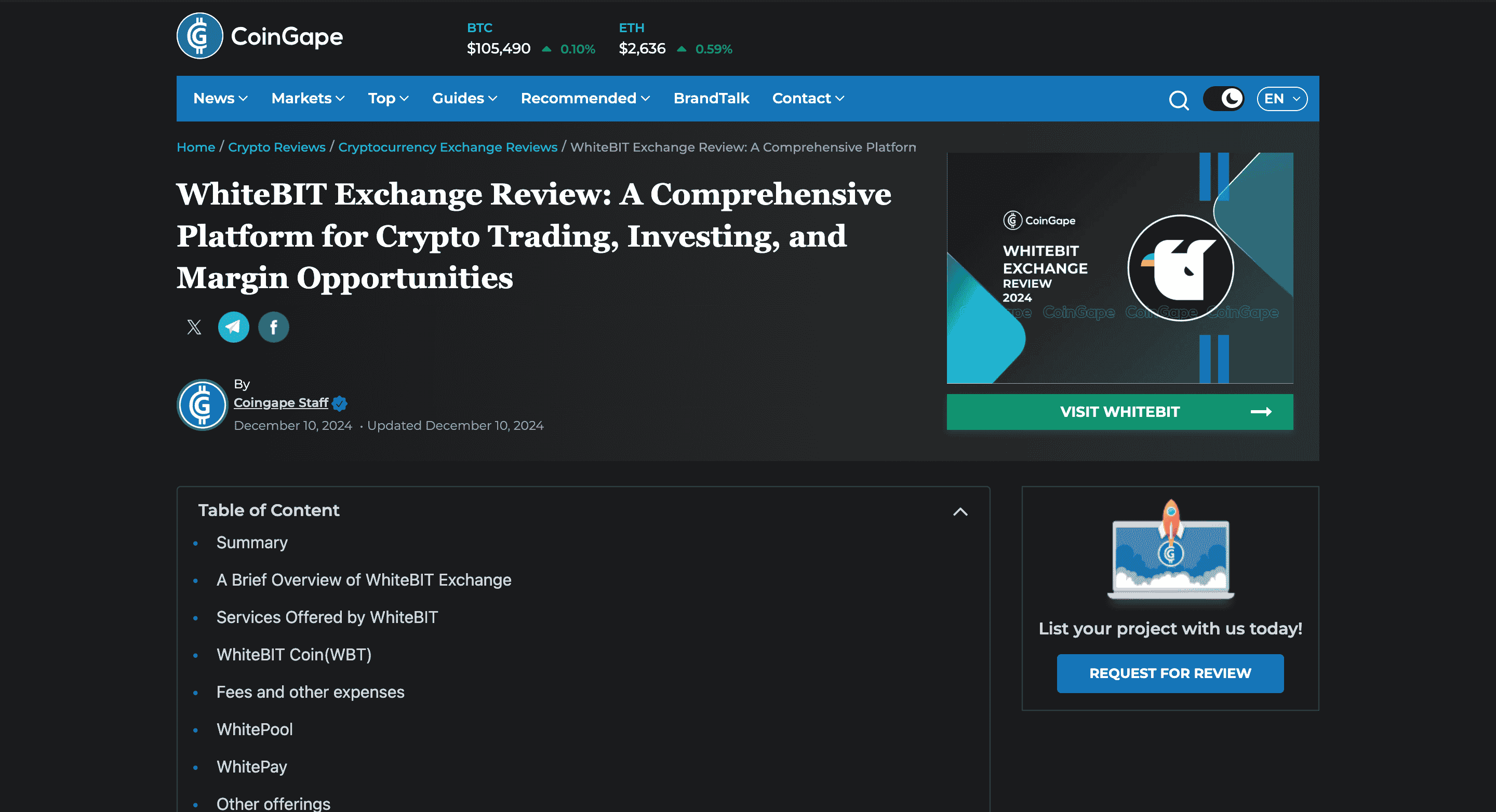Screen dimensions: 1496x812
Task: Jump to WhiteBIT Coin(WBT) section
Action: tap(294, 655)
